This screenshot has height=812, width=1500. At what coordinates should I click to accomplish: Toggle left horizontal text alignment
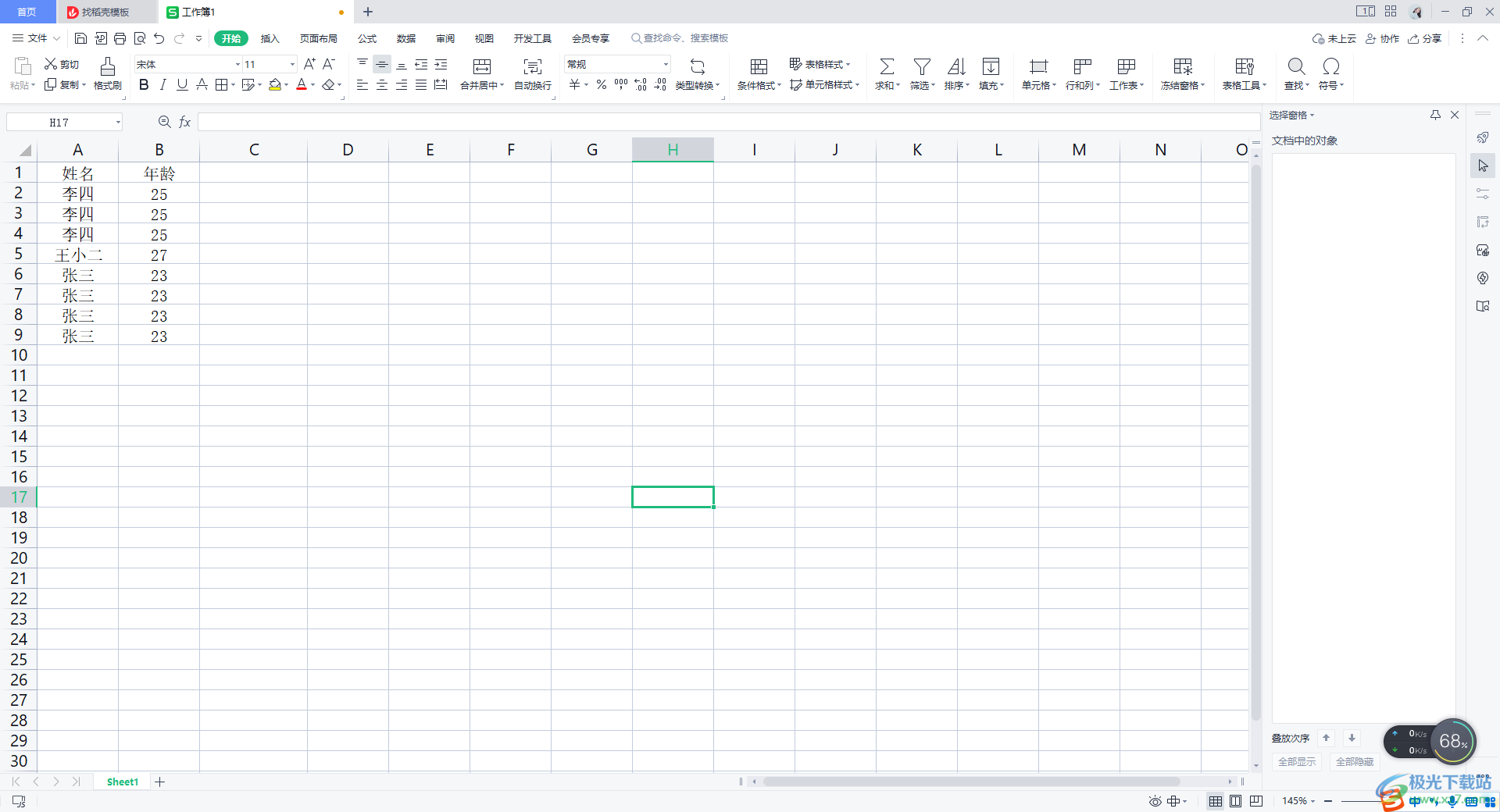click(362, 84)
